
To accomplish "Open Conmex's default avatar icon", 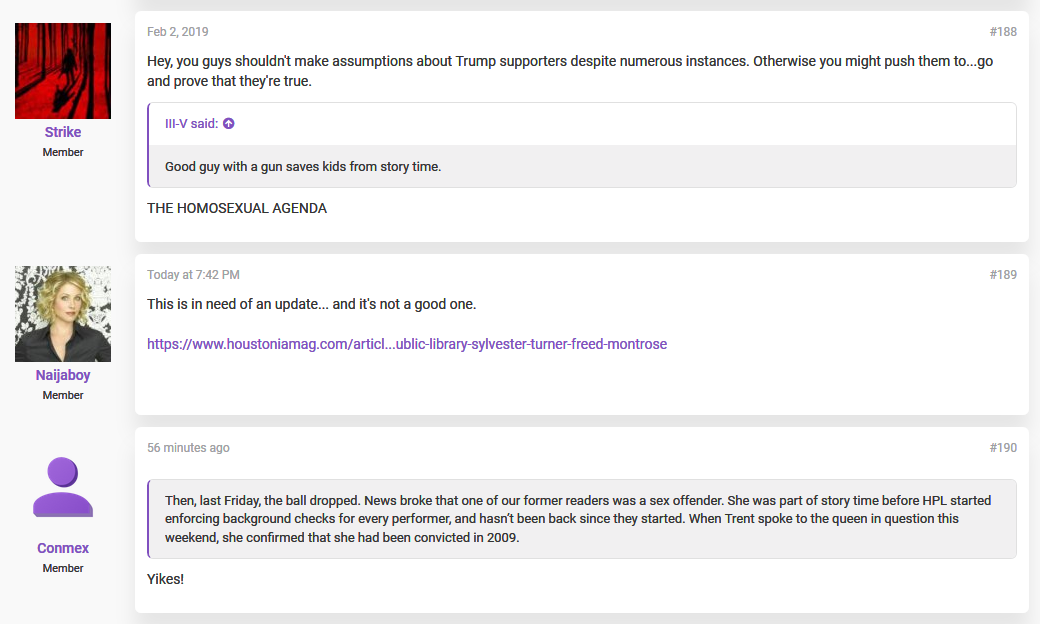I will [x=63, y=487].
